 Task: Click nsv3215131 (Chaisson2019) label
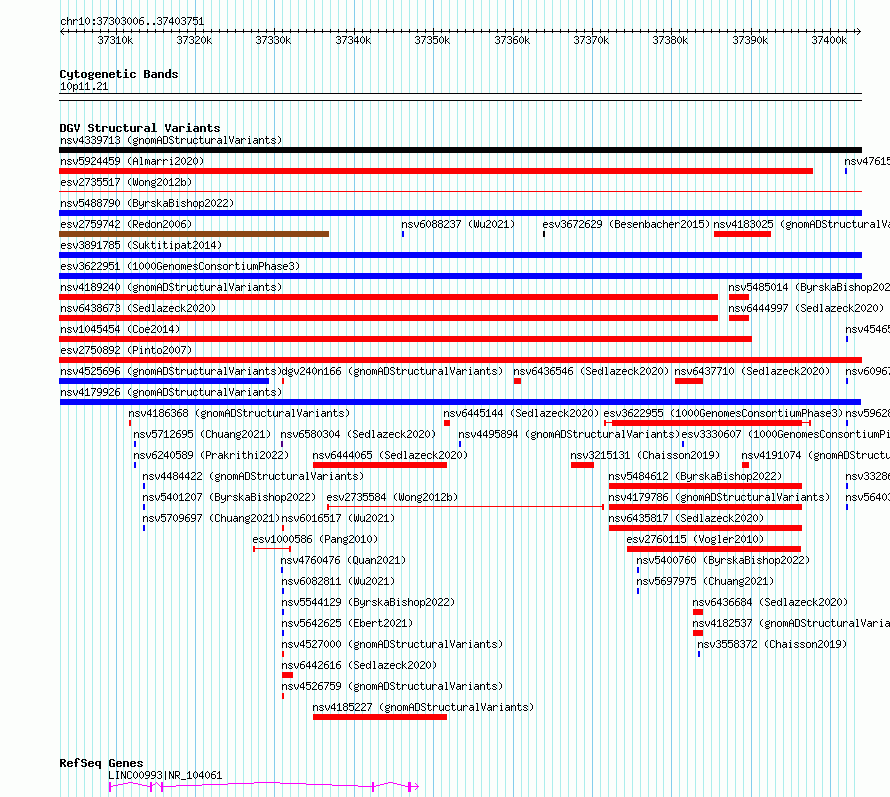tap(645, 455)
